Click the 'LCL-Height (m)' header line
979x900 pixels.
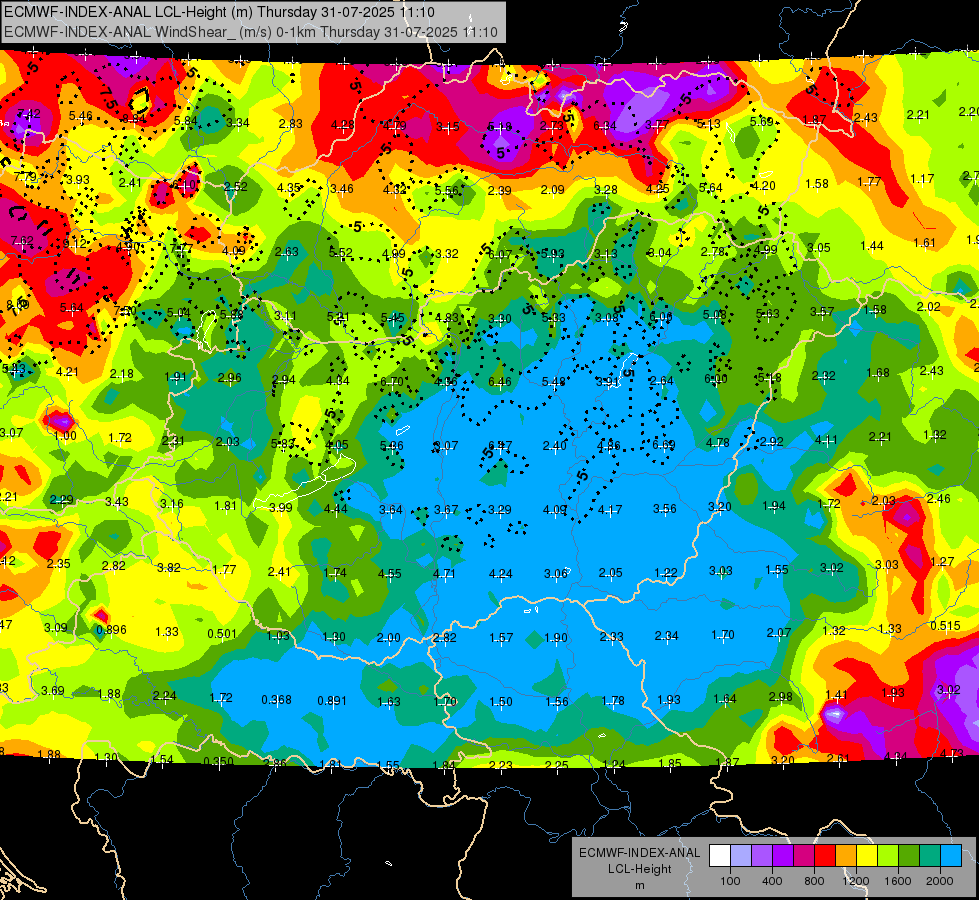click(x=220, y=12)
